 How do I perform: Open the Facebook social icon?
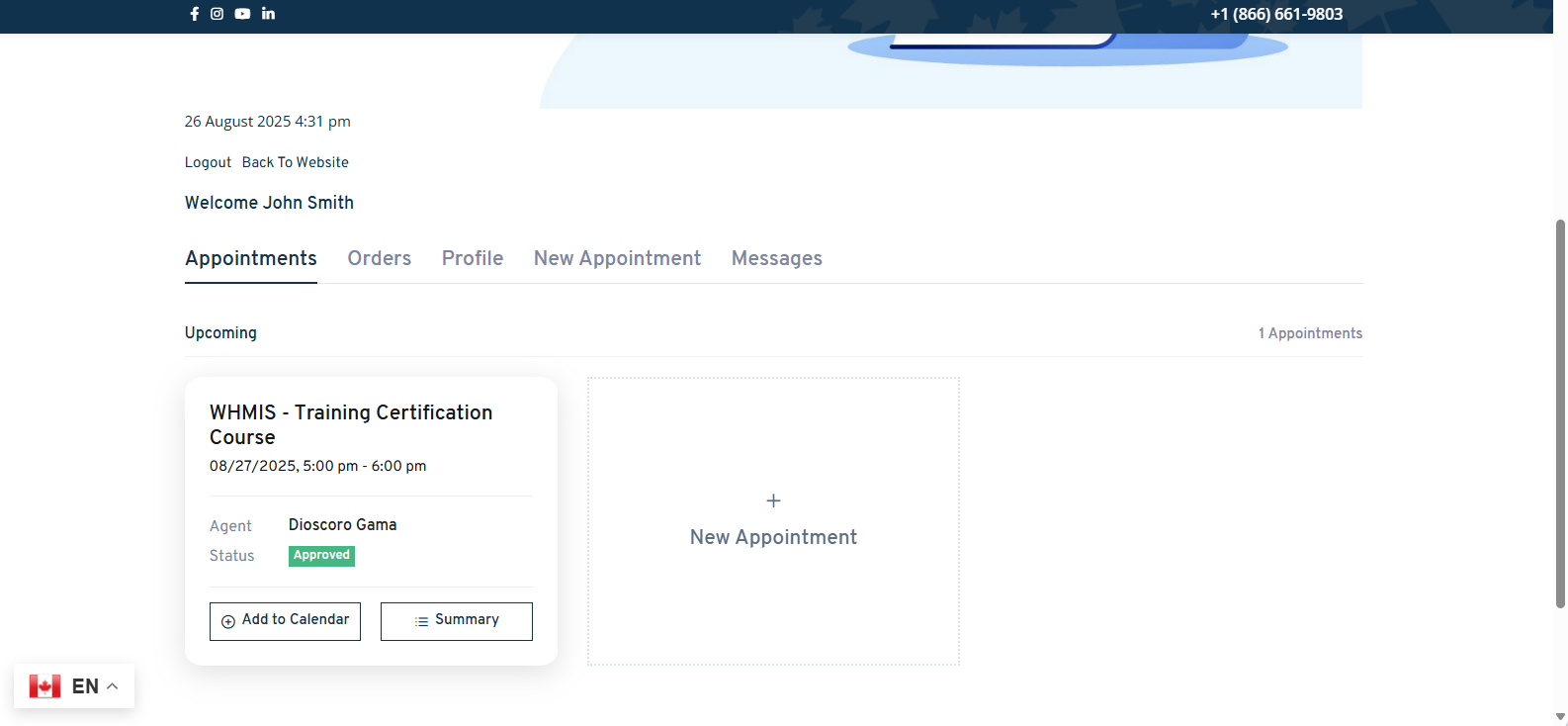[194, 14]
